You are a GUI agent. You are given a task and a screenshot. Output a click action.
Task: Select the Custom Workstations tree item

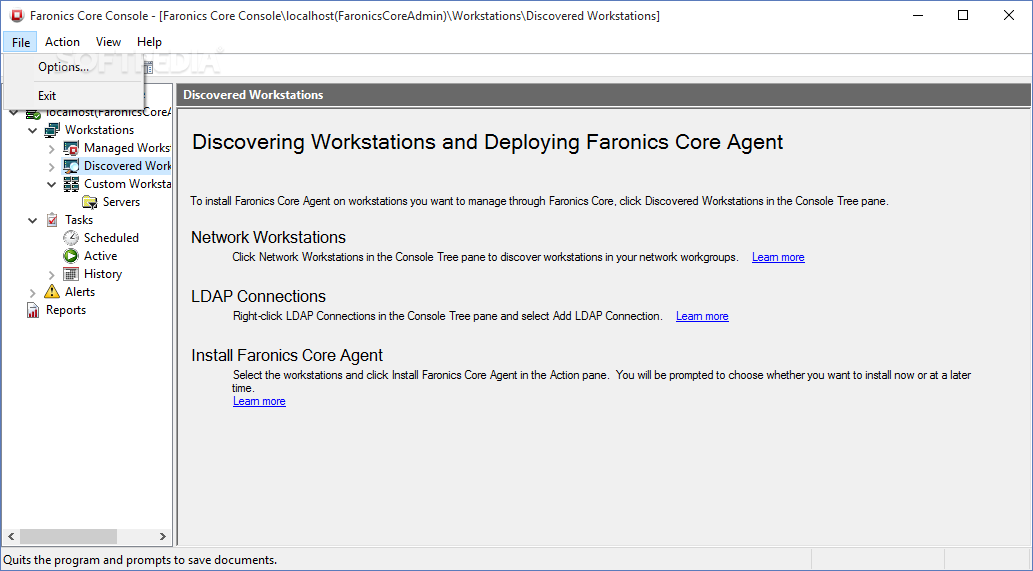tap(127, 184)
